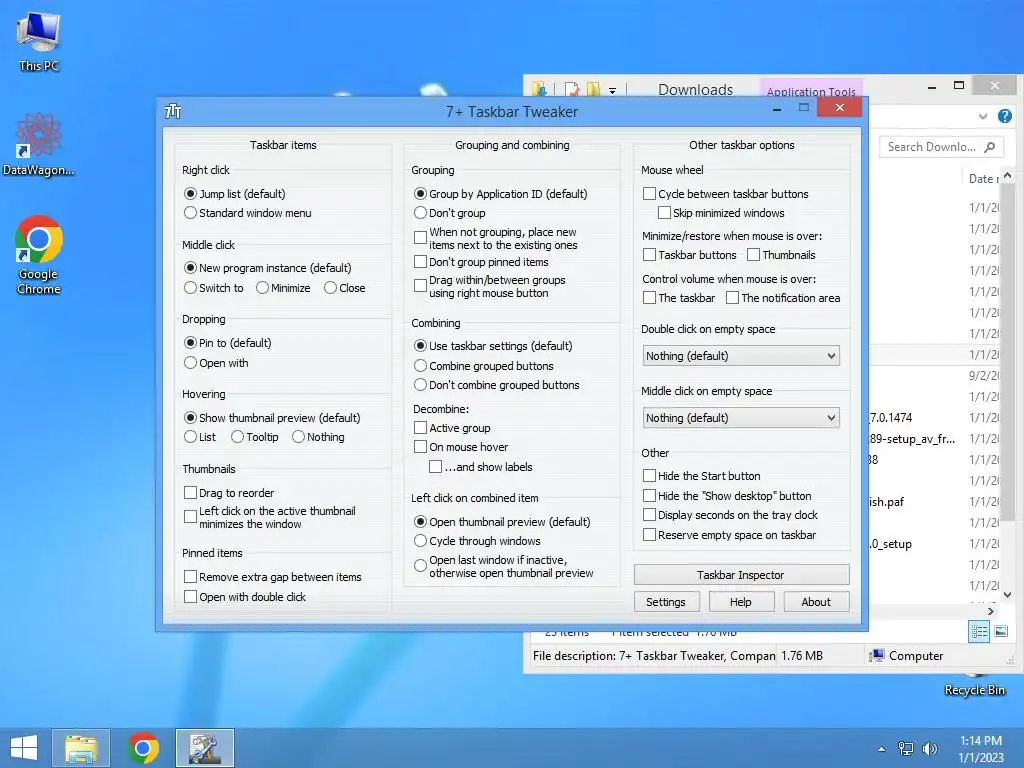Open quick access toolbar dropdown in Downloads

tap(613, 90)
